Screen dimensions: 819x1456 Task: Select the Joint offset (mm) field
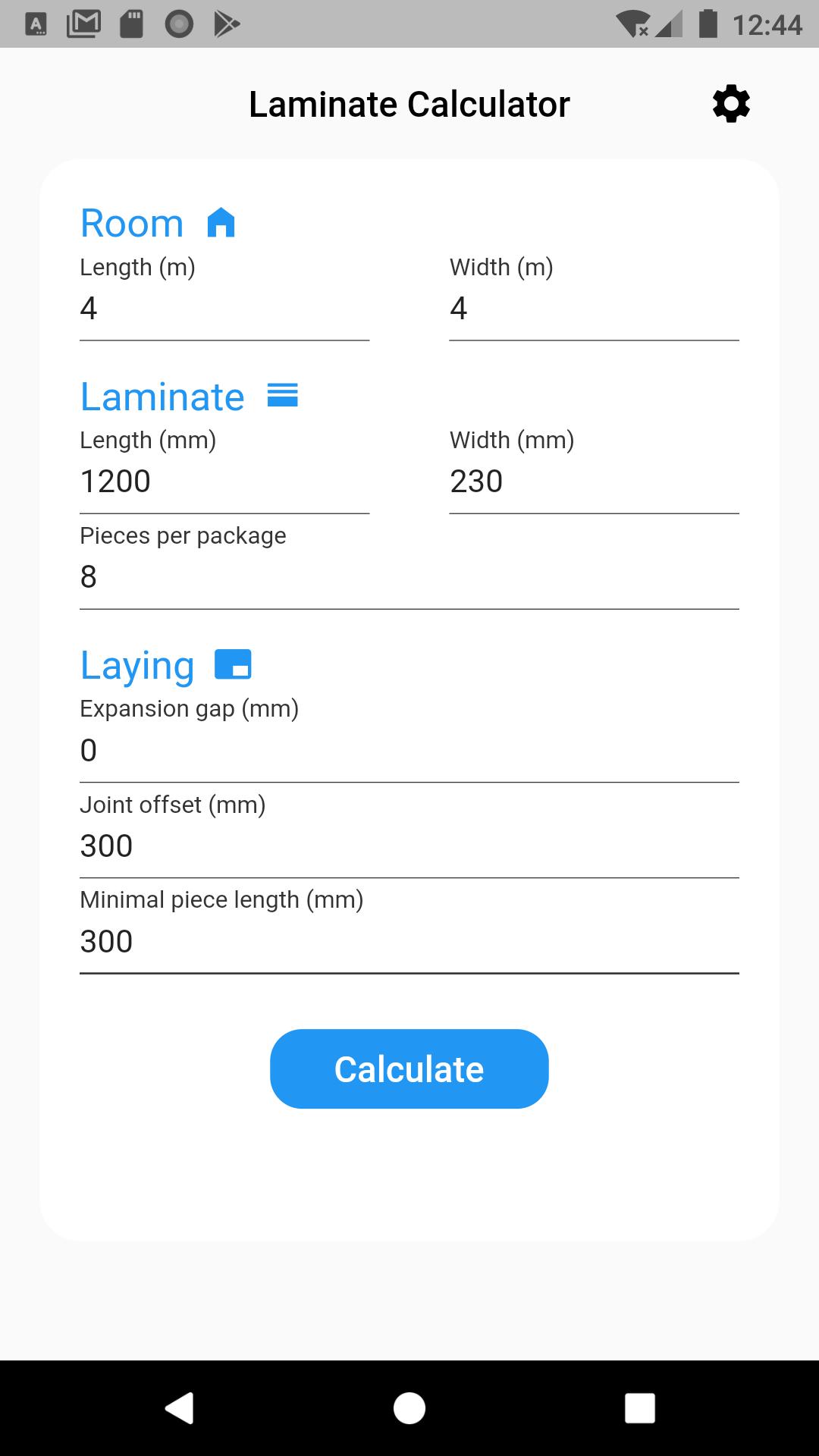pyautogui.click(x=409, y=834)
